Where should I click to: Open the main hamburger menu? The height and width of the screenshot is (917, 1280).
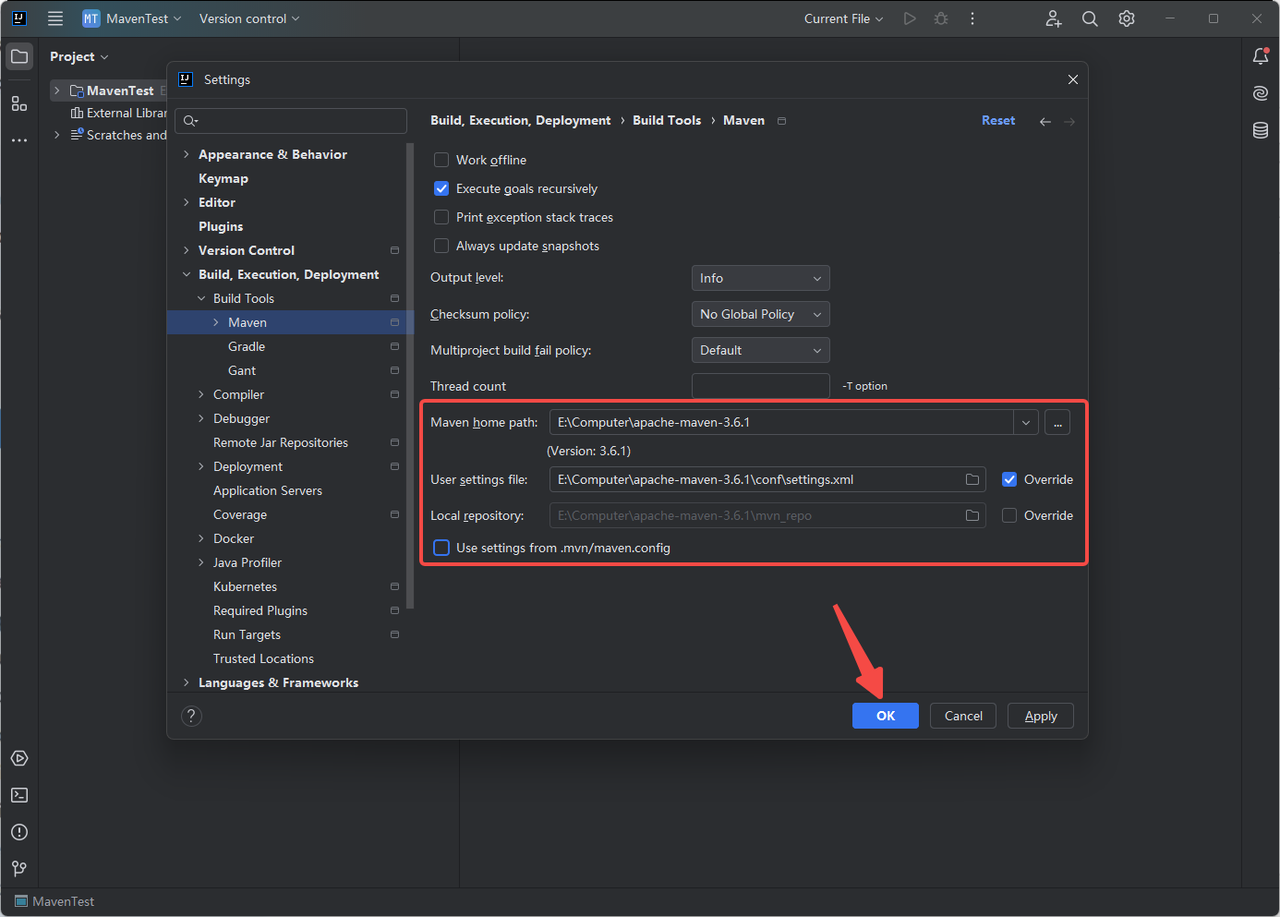[x=55, y=18]
